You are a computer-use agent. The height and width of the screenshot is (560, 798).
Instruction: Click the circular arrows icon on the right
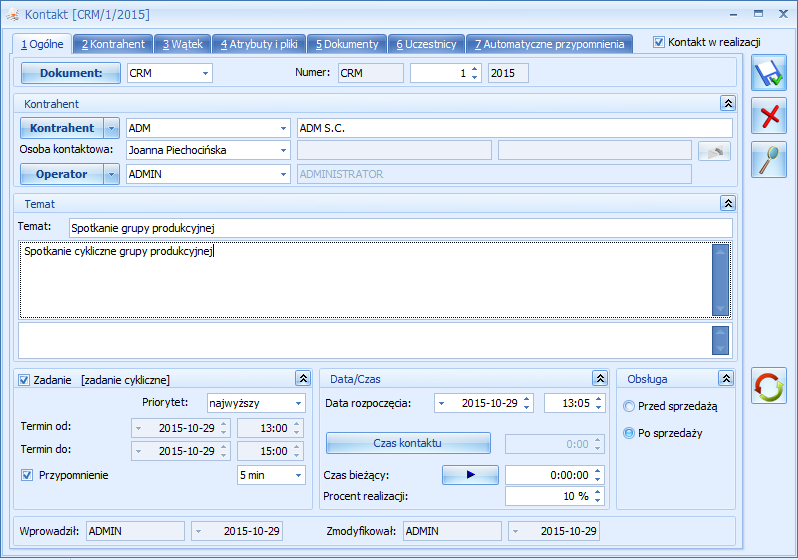tap(768, 386)
